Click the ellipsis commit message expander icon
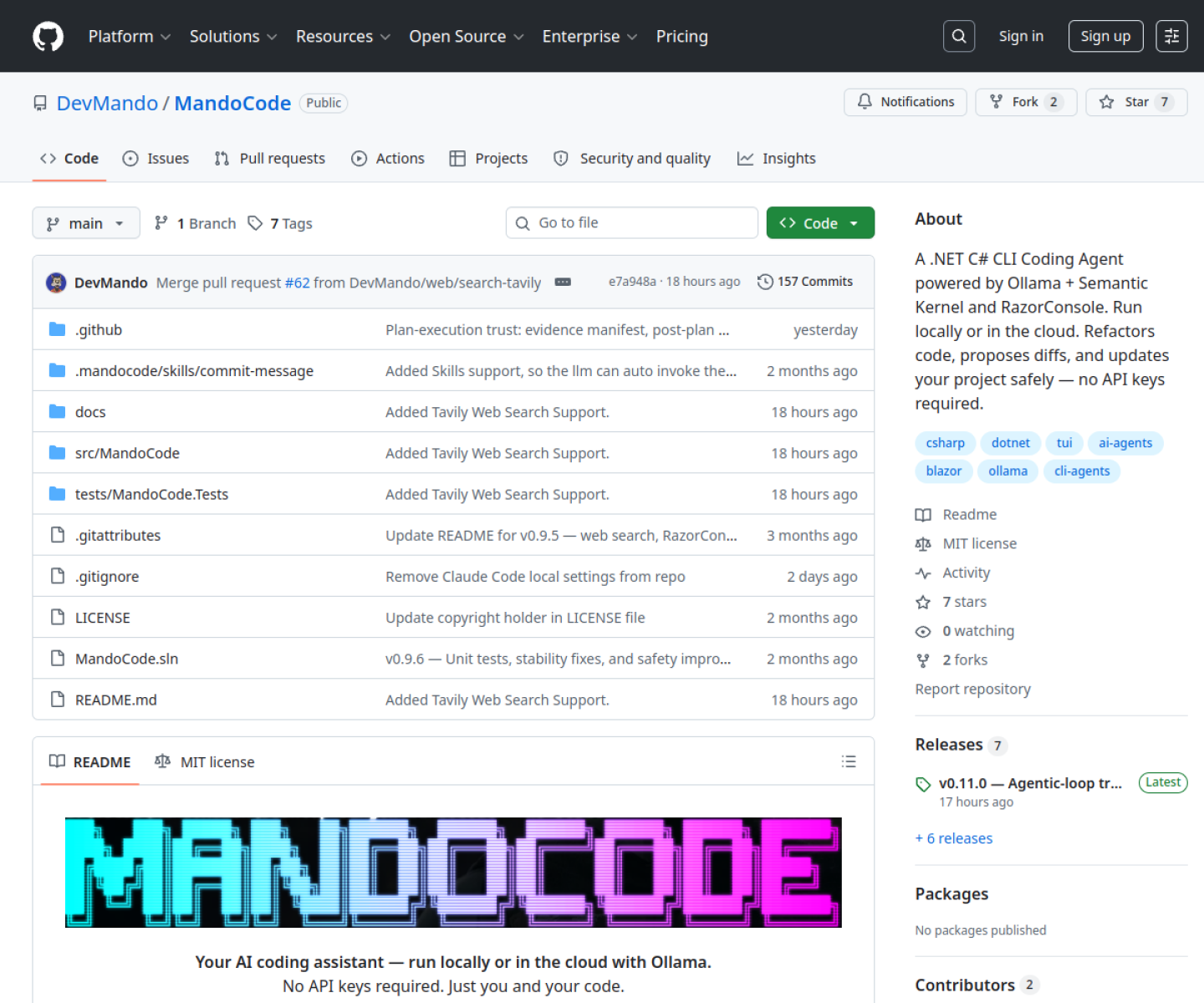The image size is (1204, 1003). coord(563,283)
